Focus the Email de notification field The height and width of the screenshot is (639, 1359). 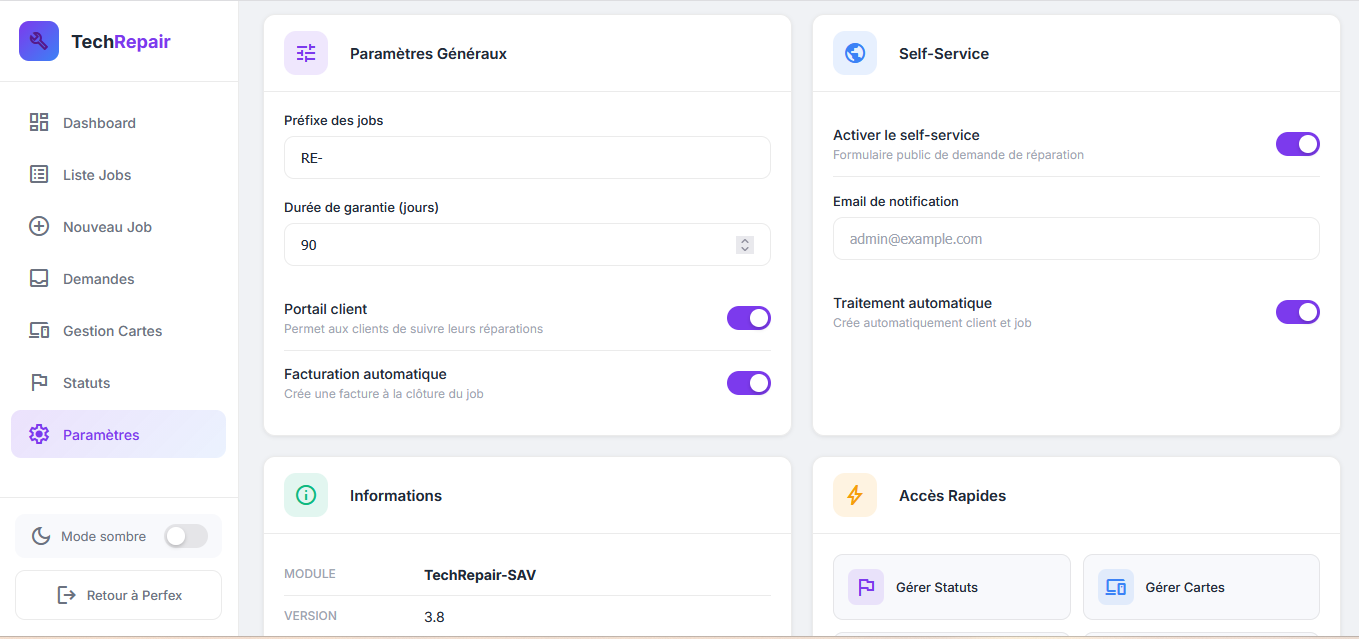1075,239
